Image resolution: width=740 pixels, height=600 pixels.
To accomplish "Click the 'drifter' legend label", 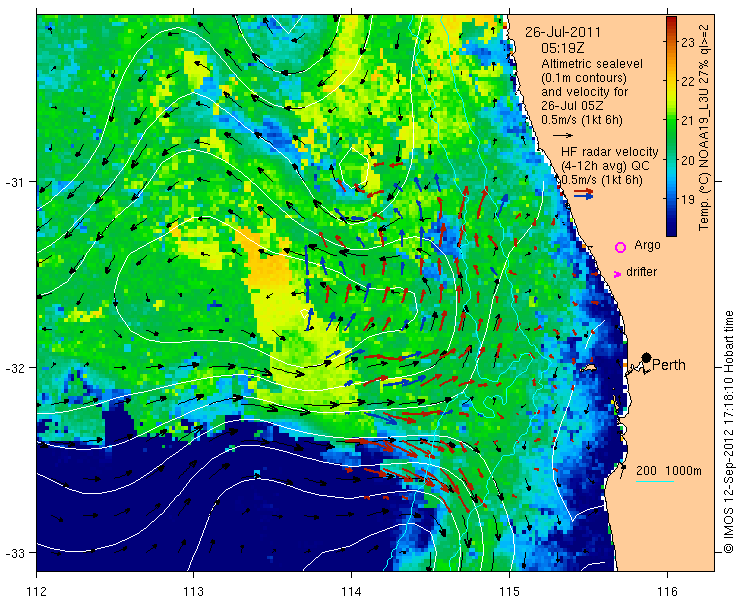I will coord(641,272).
